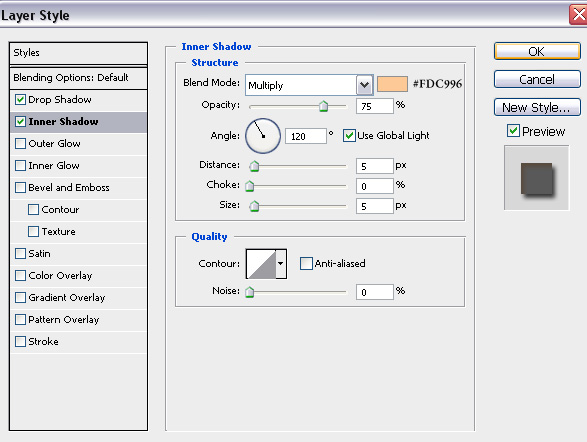The image size is (587, 442).
Task: Open the Blend Mode dropdown arrow
Action: pyautogui.click(x=364, y=85)
